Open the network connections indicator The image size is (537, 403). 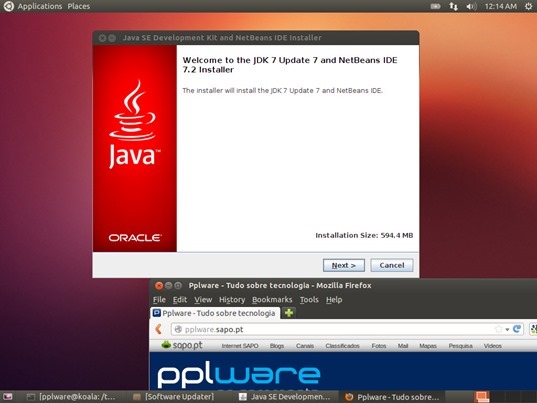tap(453, 6)
